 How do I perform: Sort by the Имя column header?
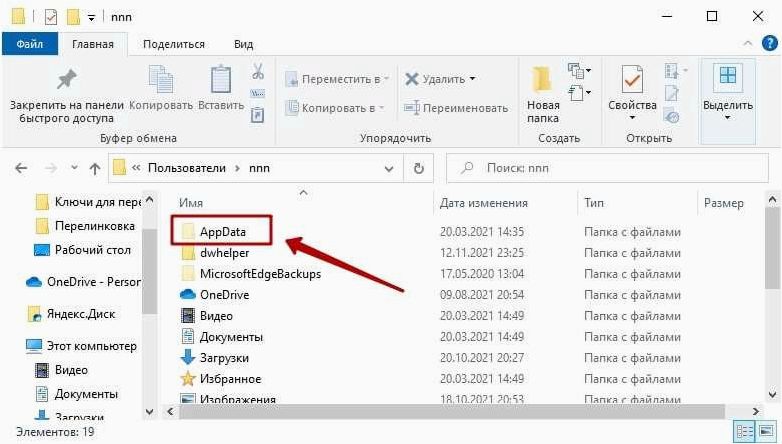(191, 203)
